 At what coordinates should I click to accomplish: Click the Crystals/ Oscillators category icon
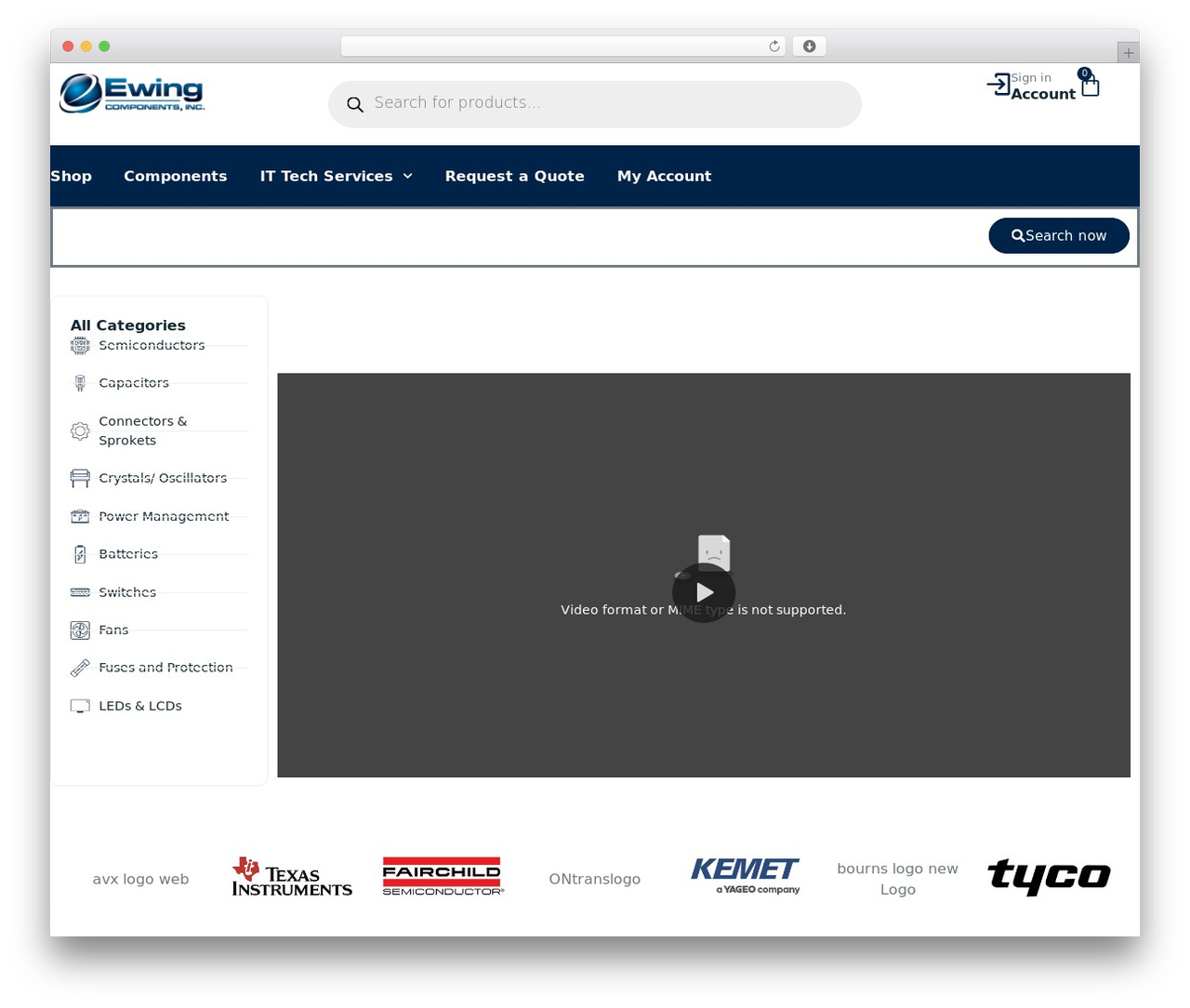pos(80,478)
